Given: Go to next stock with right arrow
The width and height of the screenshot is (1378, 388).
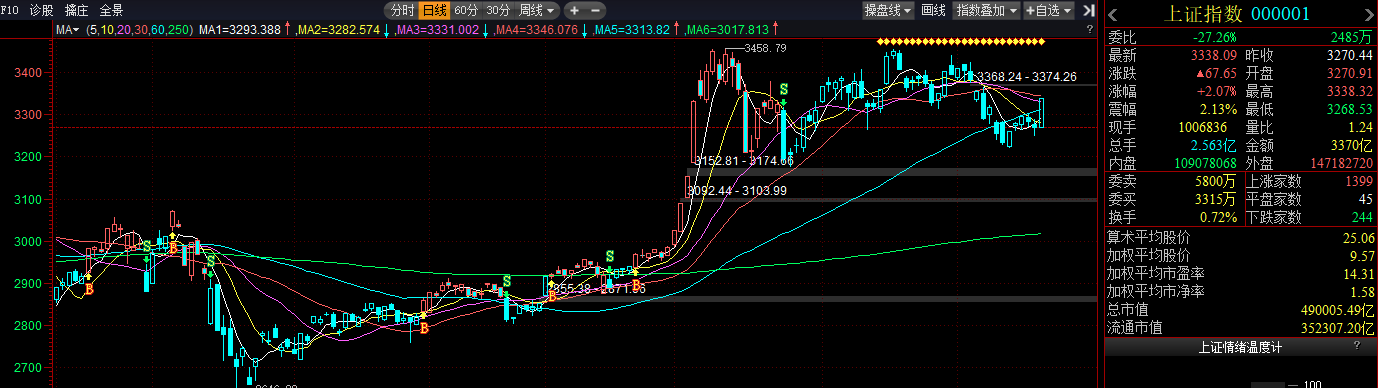Looking at the screenshot, I should 1368,14.
